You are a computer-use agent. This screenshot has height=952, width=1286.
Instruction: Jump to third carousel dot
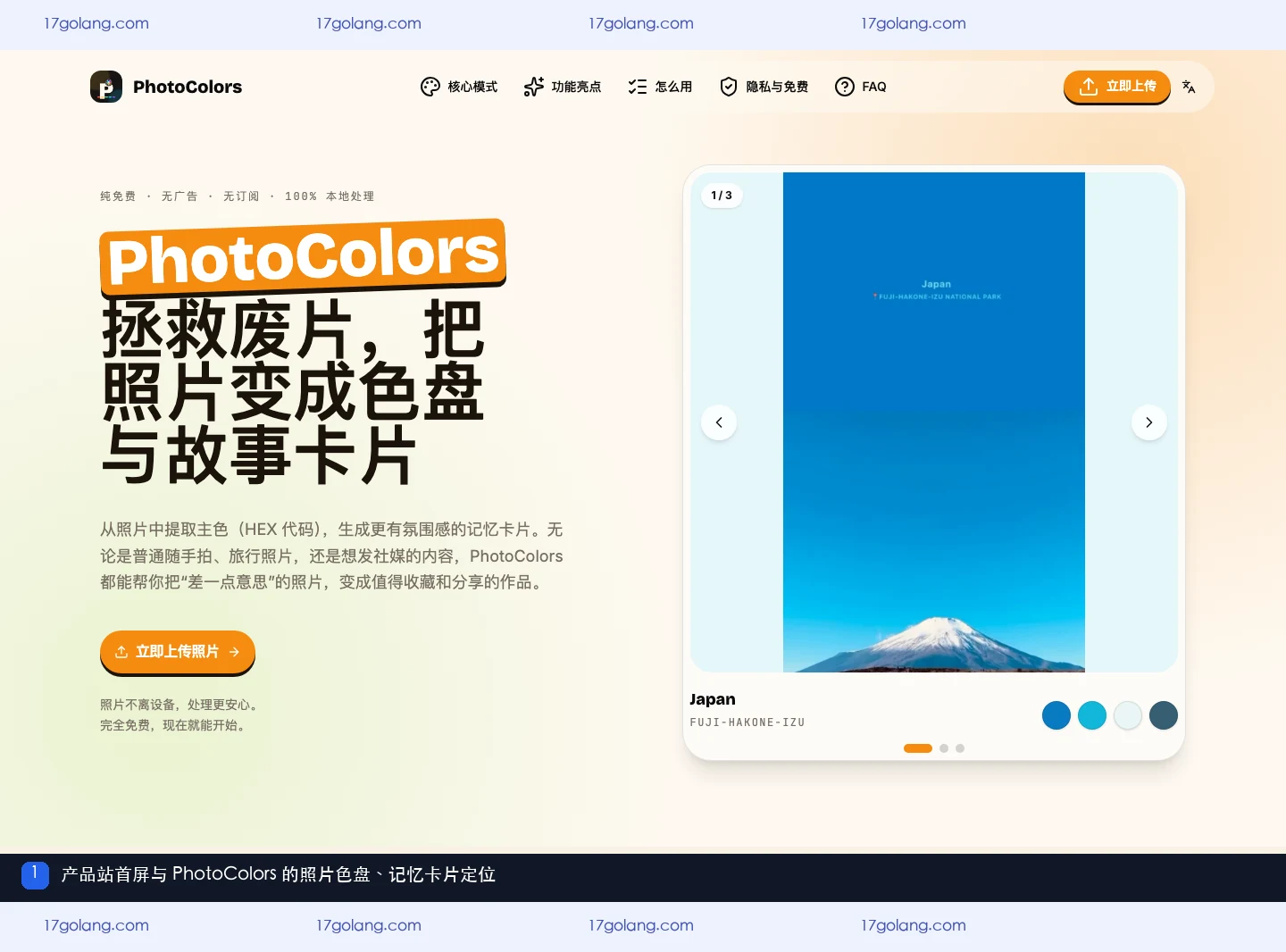click(960, 748)
